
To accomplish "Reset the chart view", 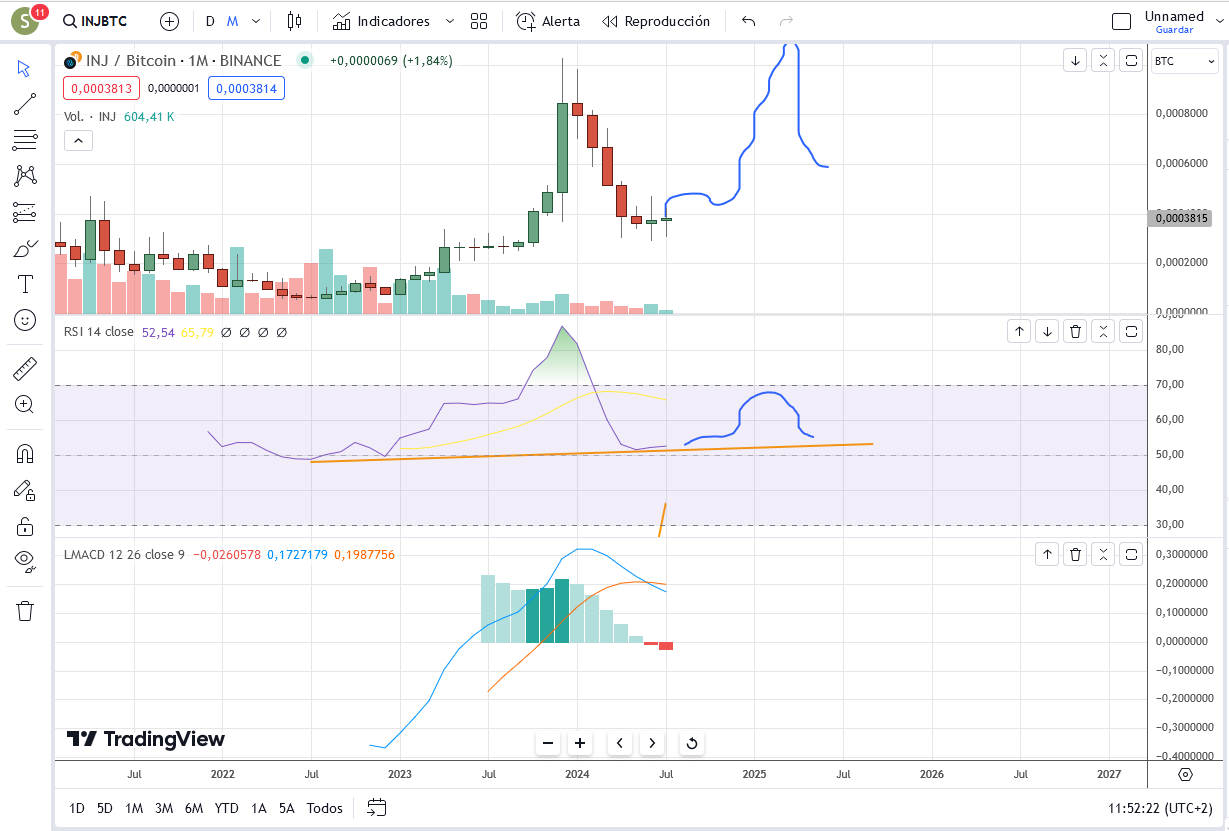I will 691,743.
